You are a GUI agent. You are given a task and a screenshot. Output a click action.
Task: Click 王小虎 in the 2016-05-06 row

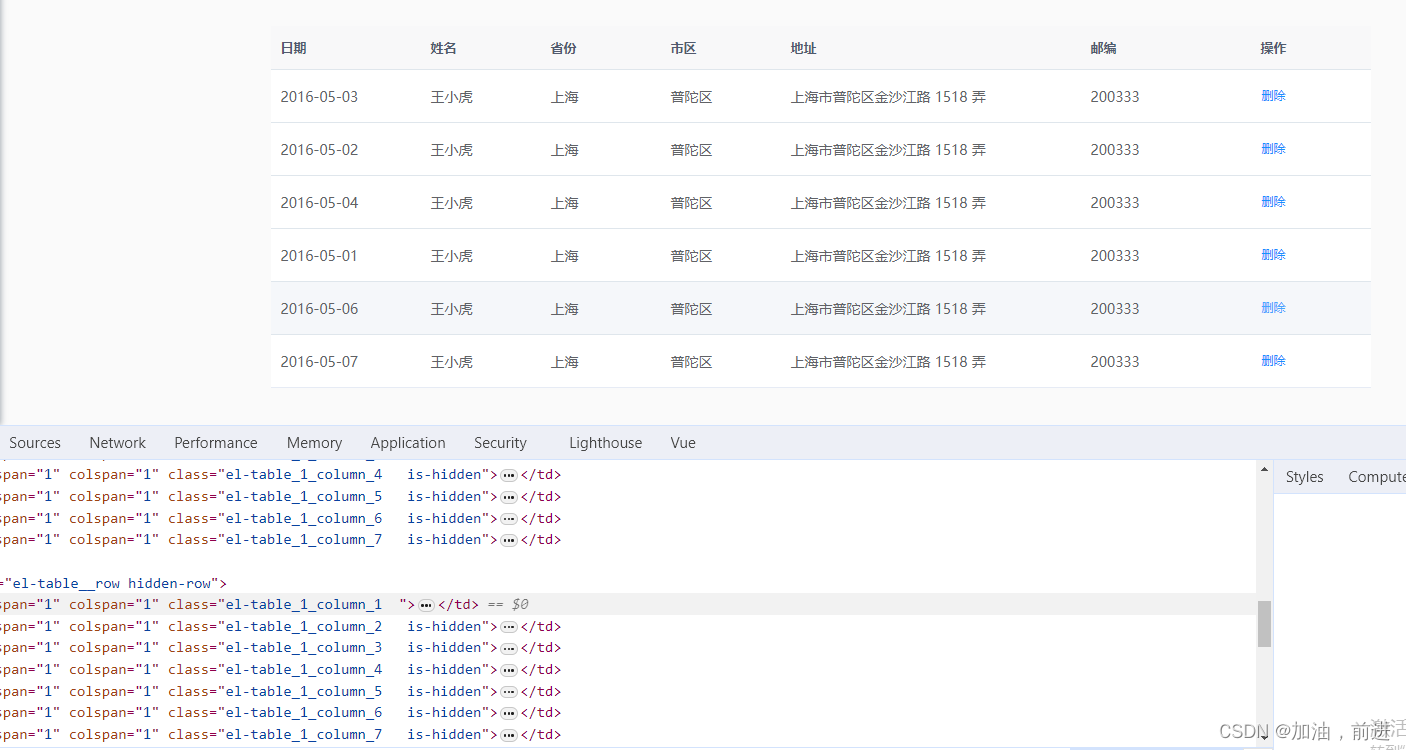click(452, 309)
